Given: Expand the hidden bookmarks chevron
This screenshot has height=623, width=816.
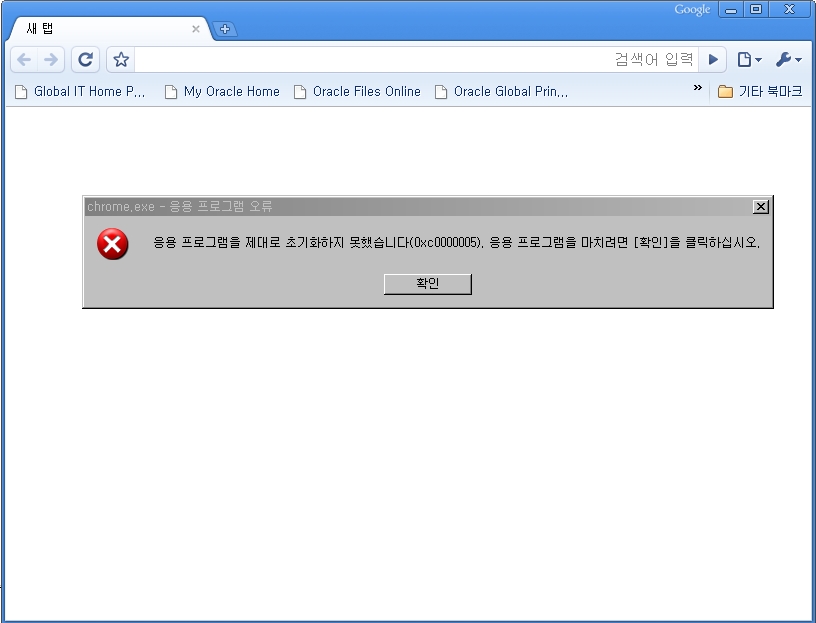Looking at the screenshot, I should [697, 88].
